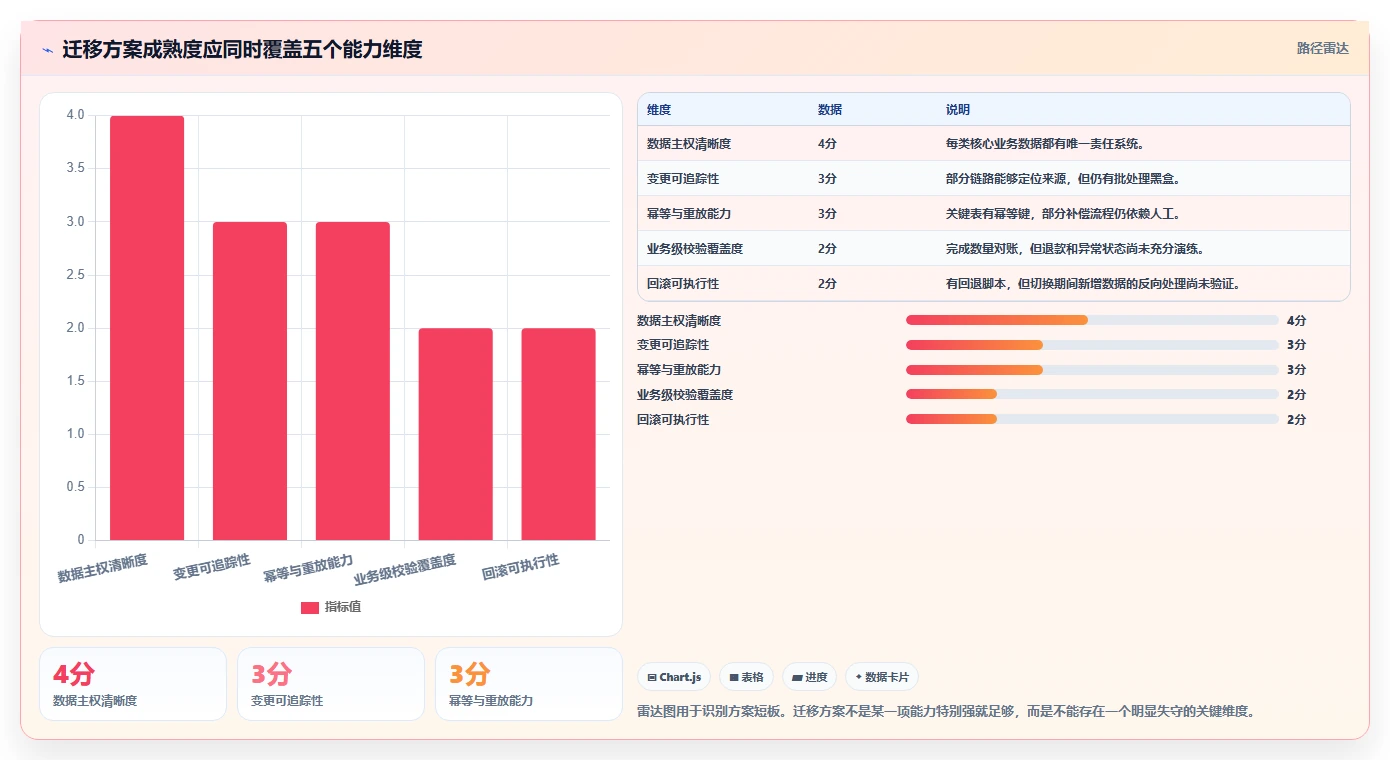This screenshot has width=1390, height=760.
Task: Click the lightning icon beside the title
Action: (48, 50)
